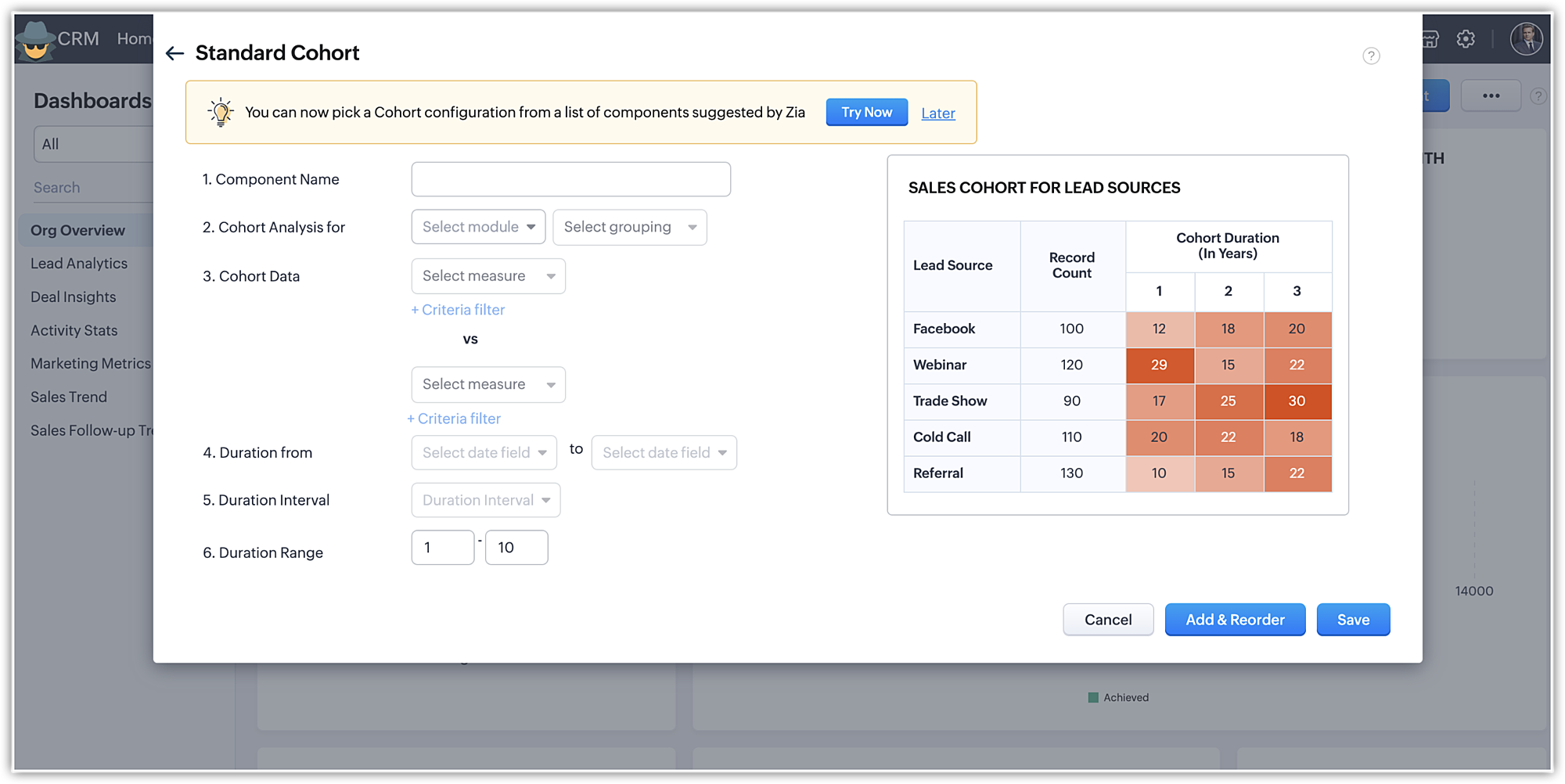Open the first Select measure dropdown
Screen dimensions: 1565x784
click(x=487, y=276)
